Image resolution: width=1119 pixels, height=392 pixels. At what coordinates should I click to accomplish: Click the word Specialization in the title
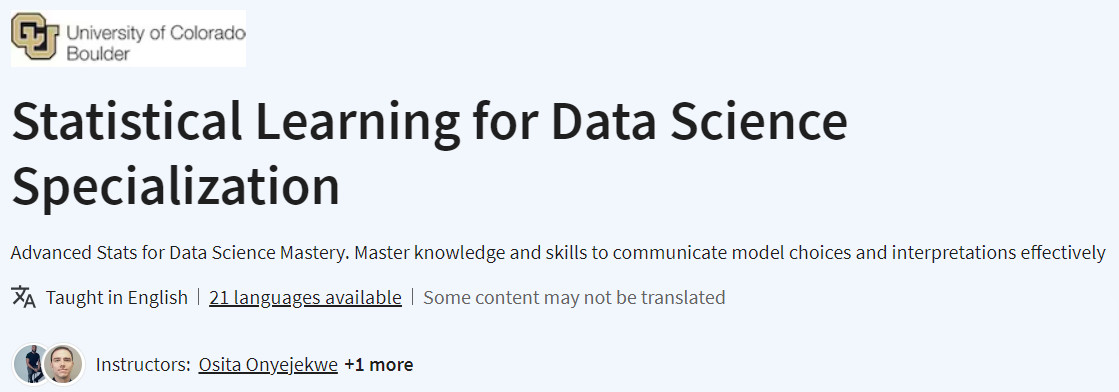point(176,186)
